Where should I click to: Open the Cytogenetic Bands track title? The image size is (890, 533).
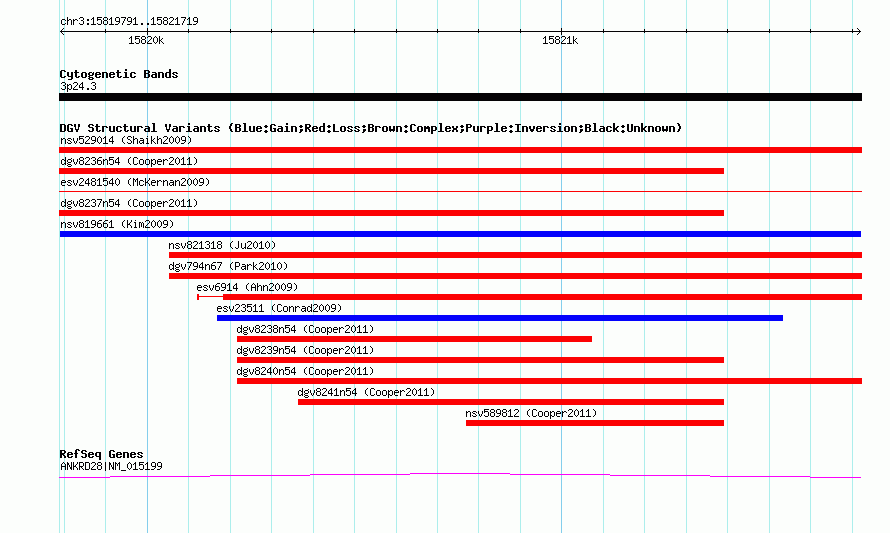pyautogui.click(x=119, y=74)
